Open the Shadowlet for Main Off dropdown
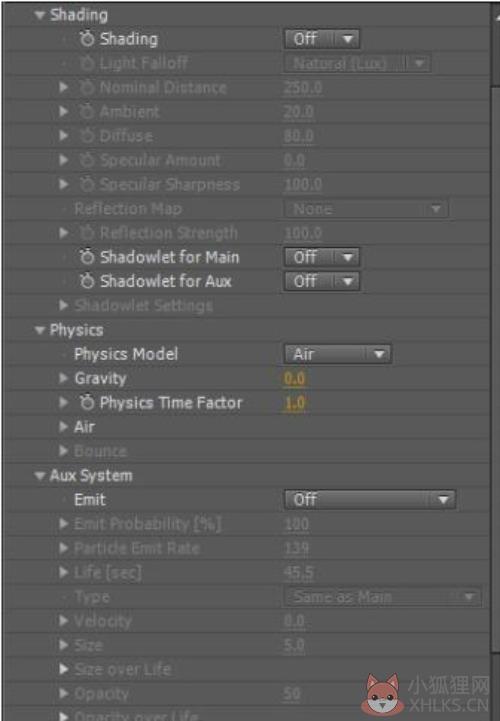The width and height of the screenshot is (500, 721). (322, 257)
